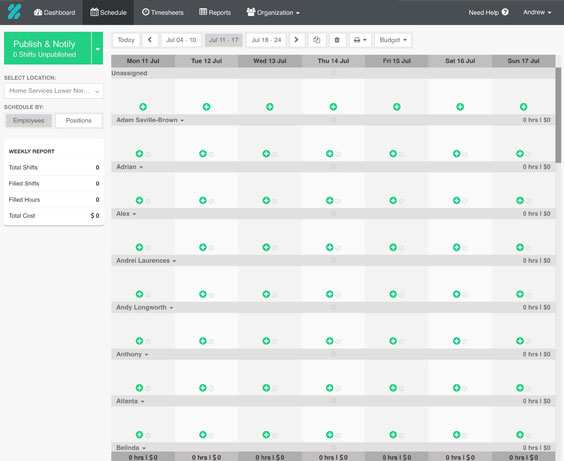Add Tuesday shift for Adrian

tap(203, 200)
